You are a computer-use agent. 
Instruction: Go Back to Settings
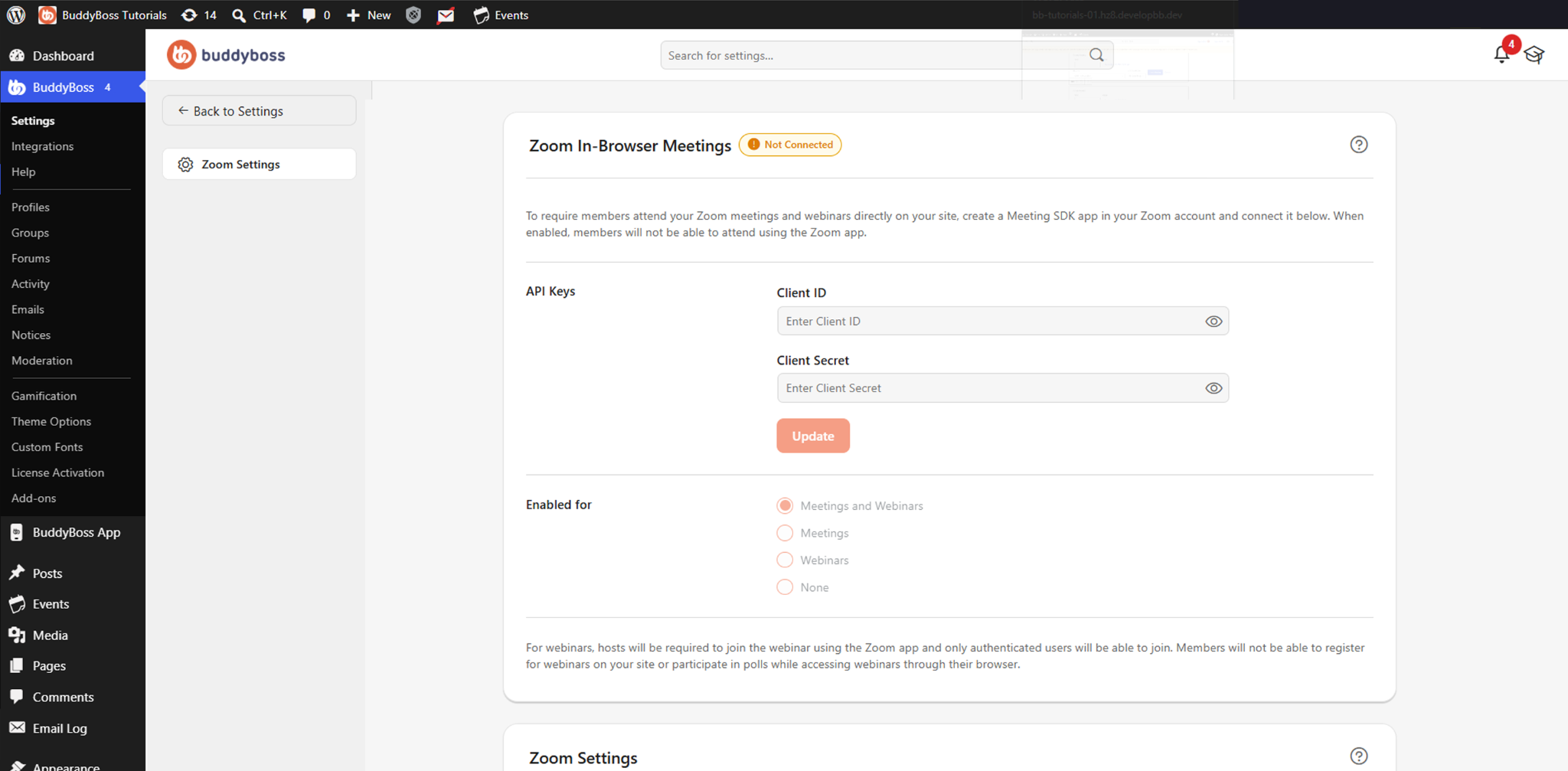point(260,111)
